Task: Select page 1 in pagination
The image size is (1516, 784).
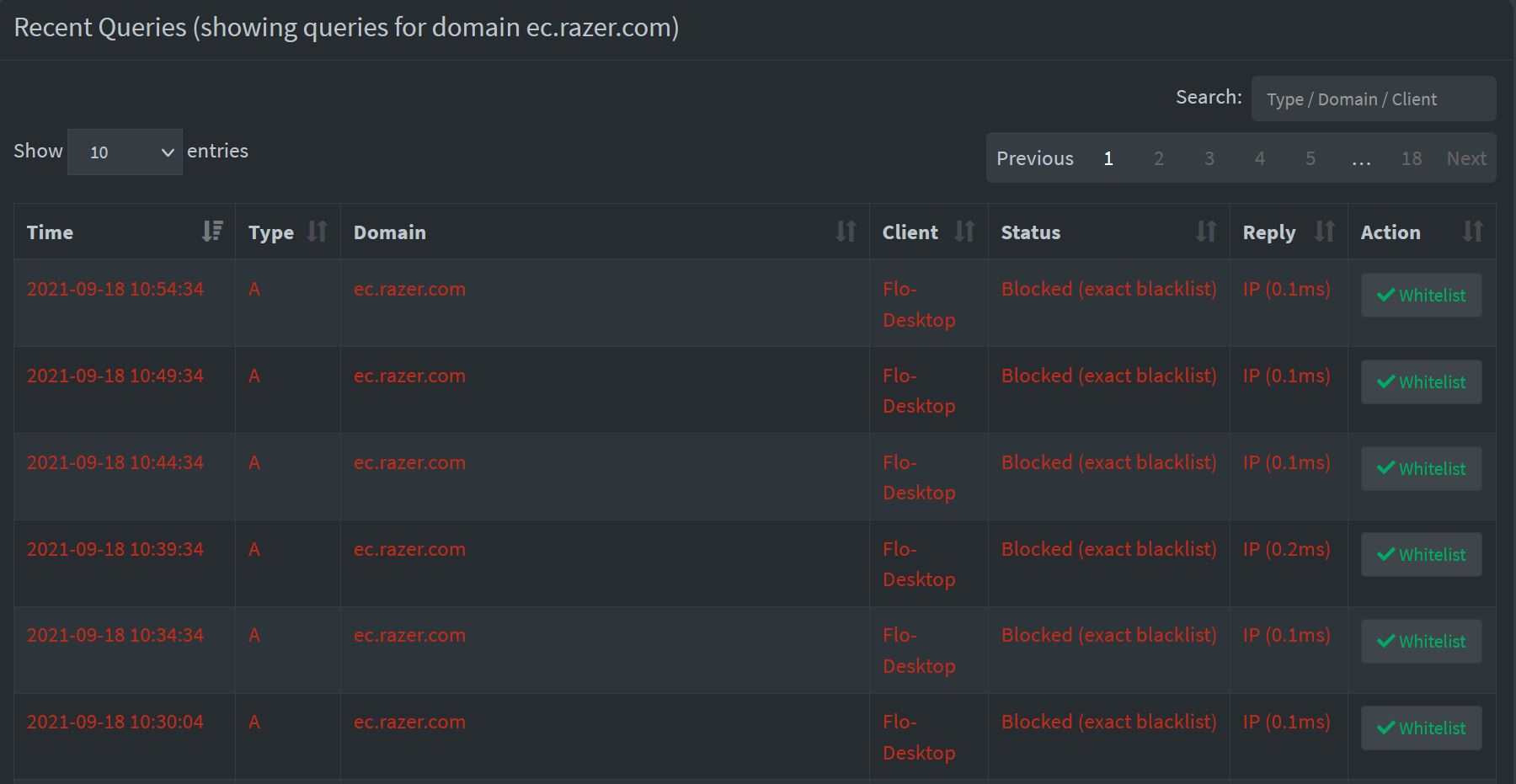Action: point(1108,158)
